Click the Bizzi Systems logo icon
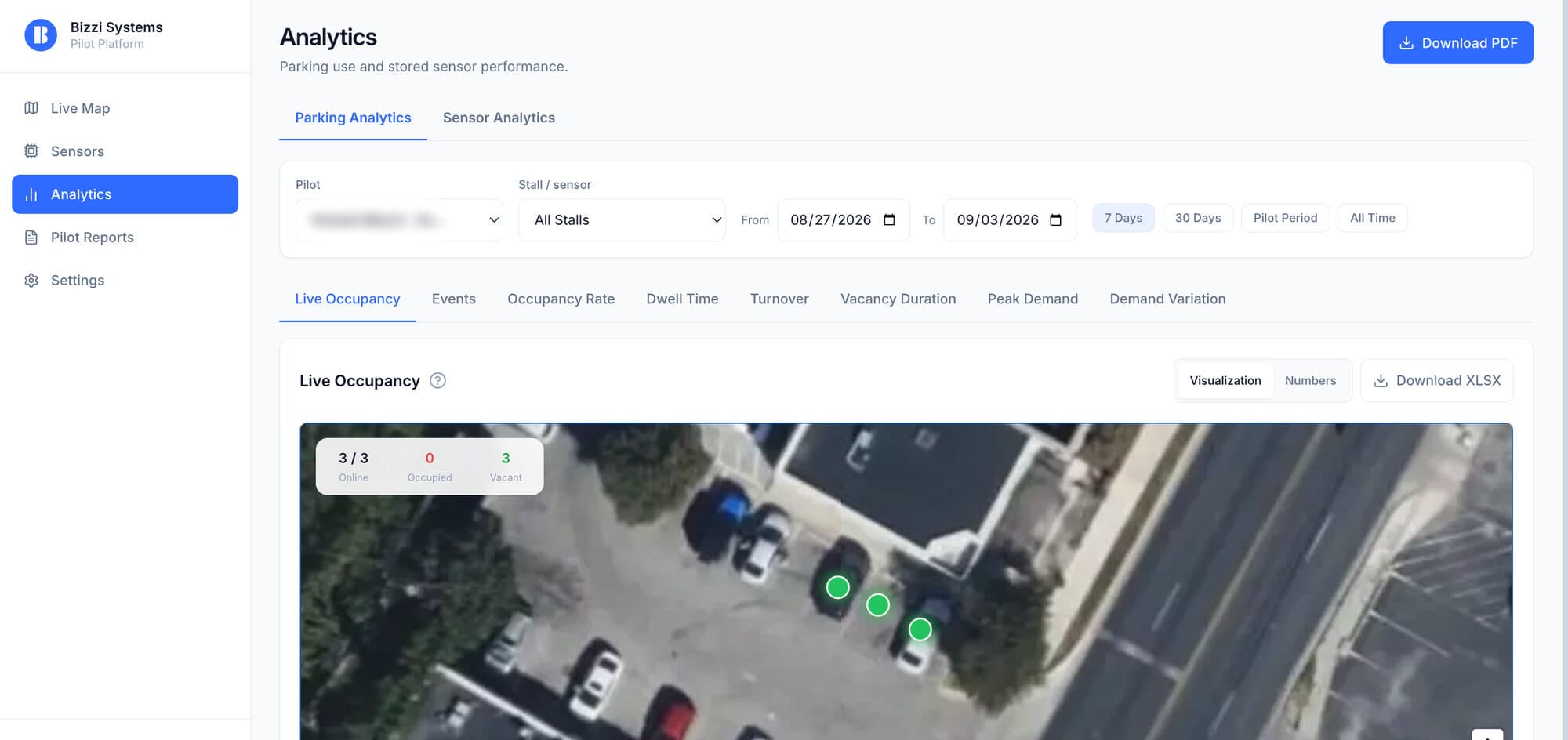 41,35
